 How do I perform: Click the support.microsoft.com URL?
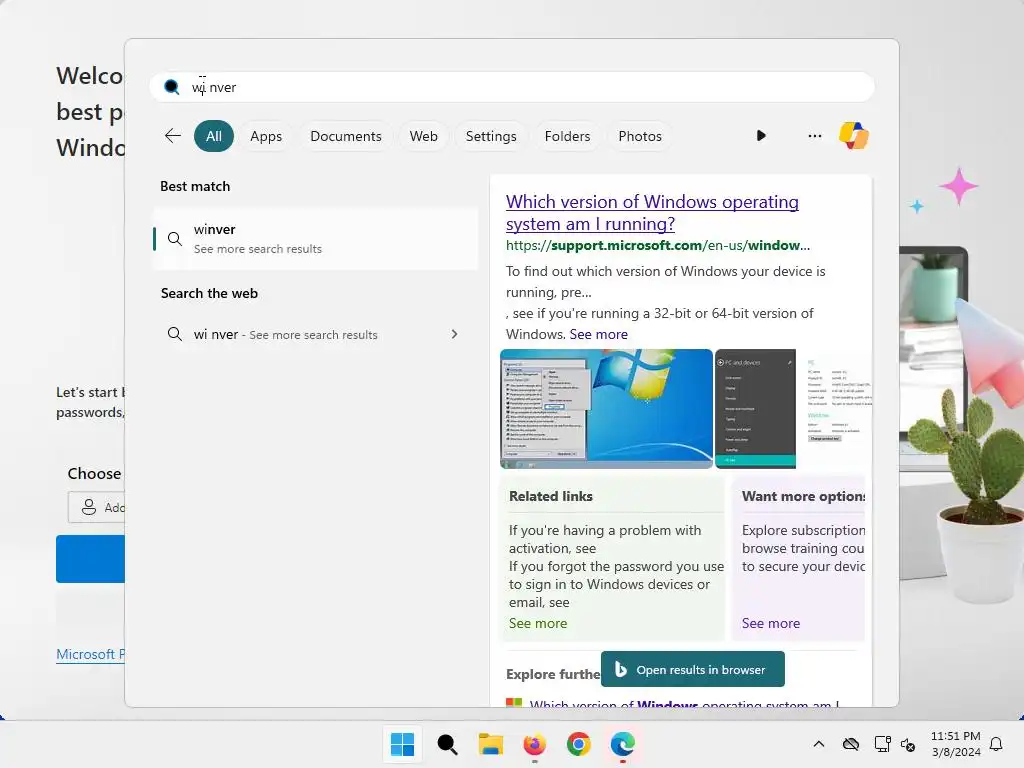[x=658, y=246]
